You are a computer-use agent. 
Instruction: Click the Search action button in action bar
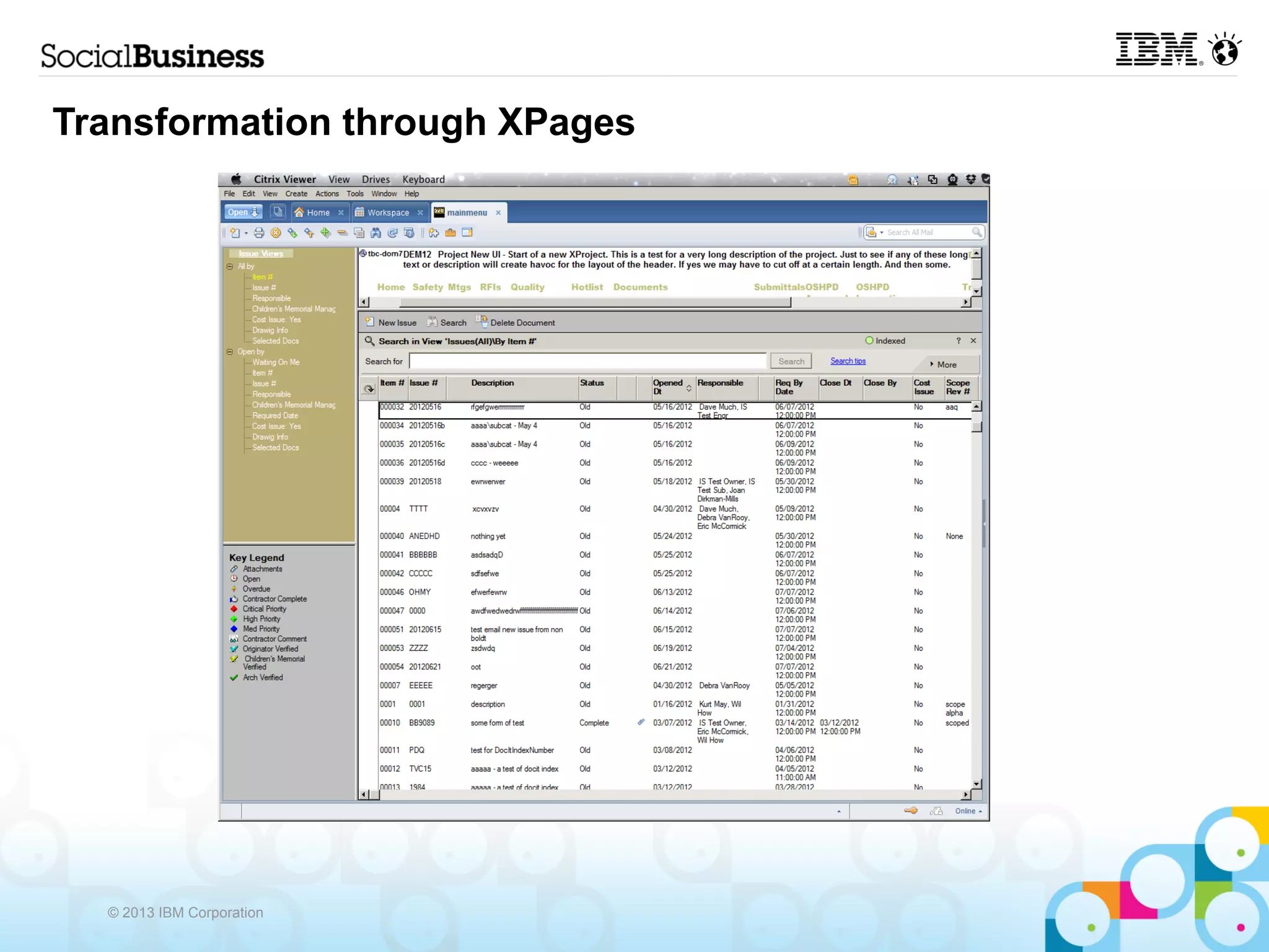pyautogui.click(x=447, y=323)
